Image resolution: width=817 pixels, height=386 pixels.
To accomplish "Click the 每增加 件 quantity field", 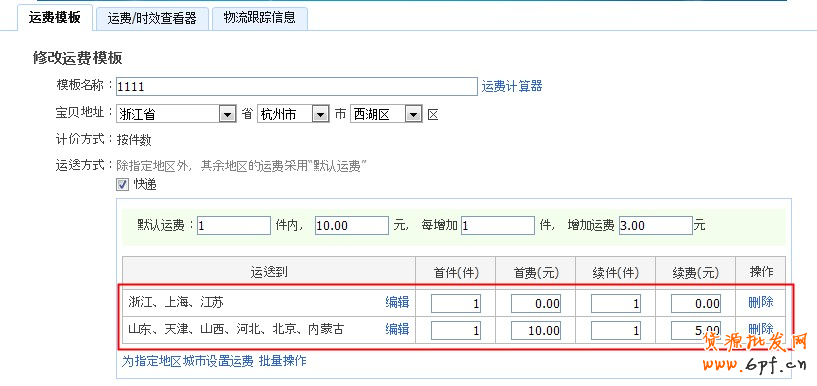I will pyautogui.click(x=498, y=226).
